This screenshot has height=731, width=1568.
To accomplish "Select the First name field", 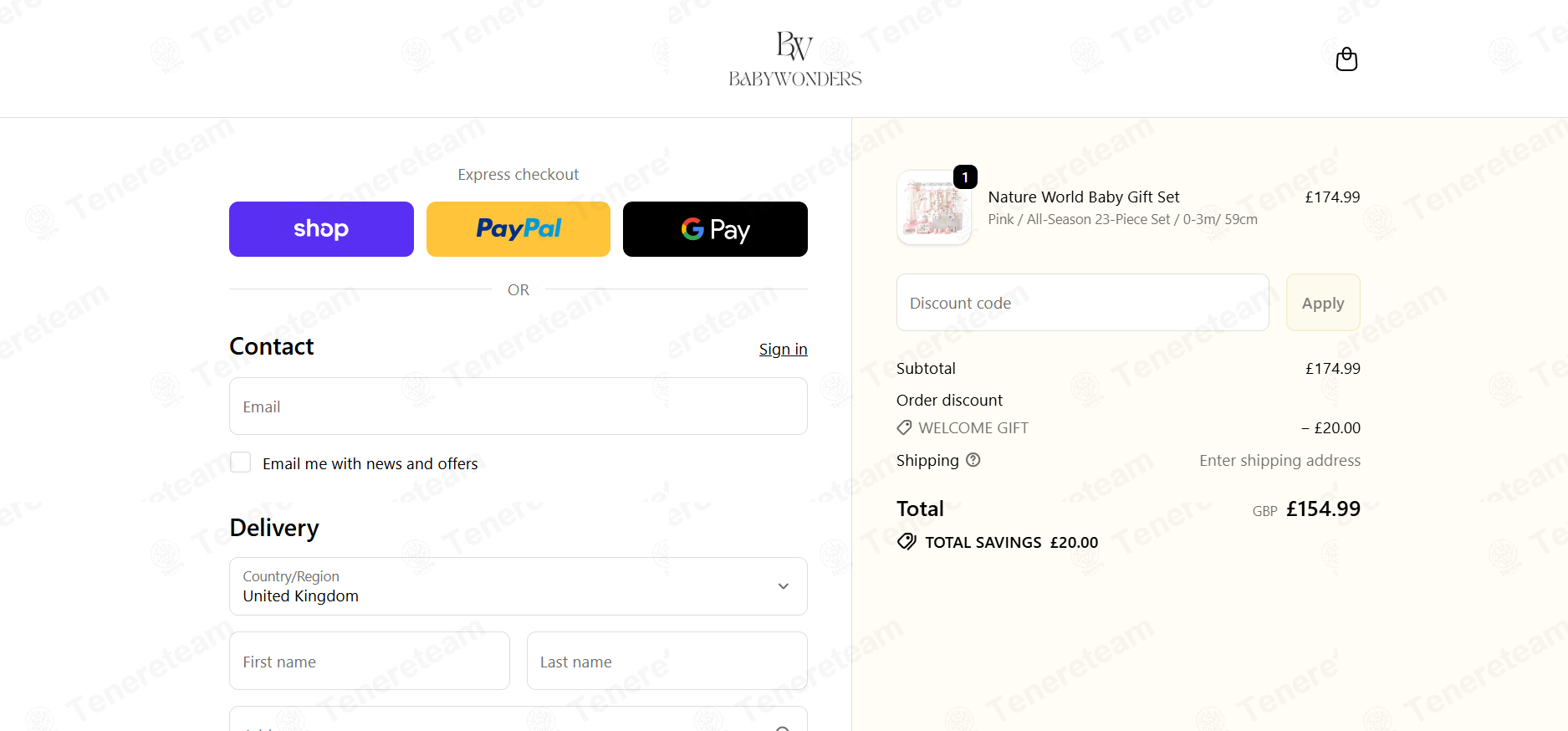I will click(x=370, y=661).
